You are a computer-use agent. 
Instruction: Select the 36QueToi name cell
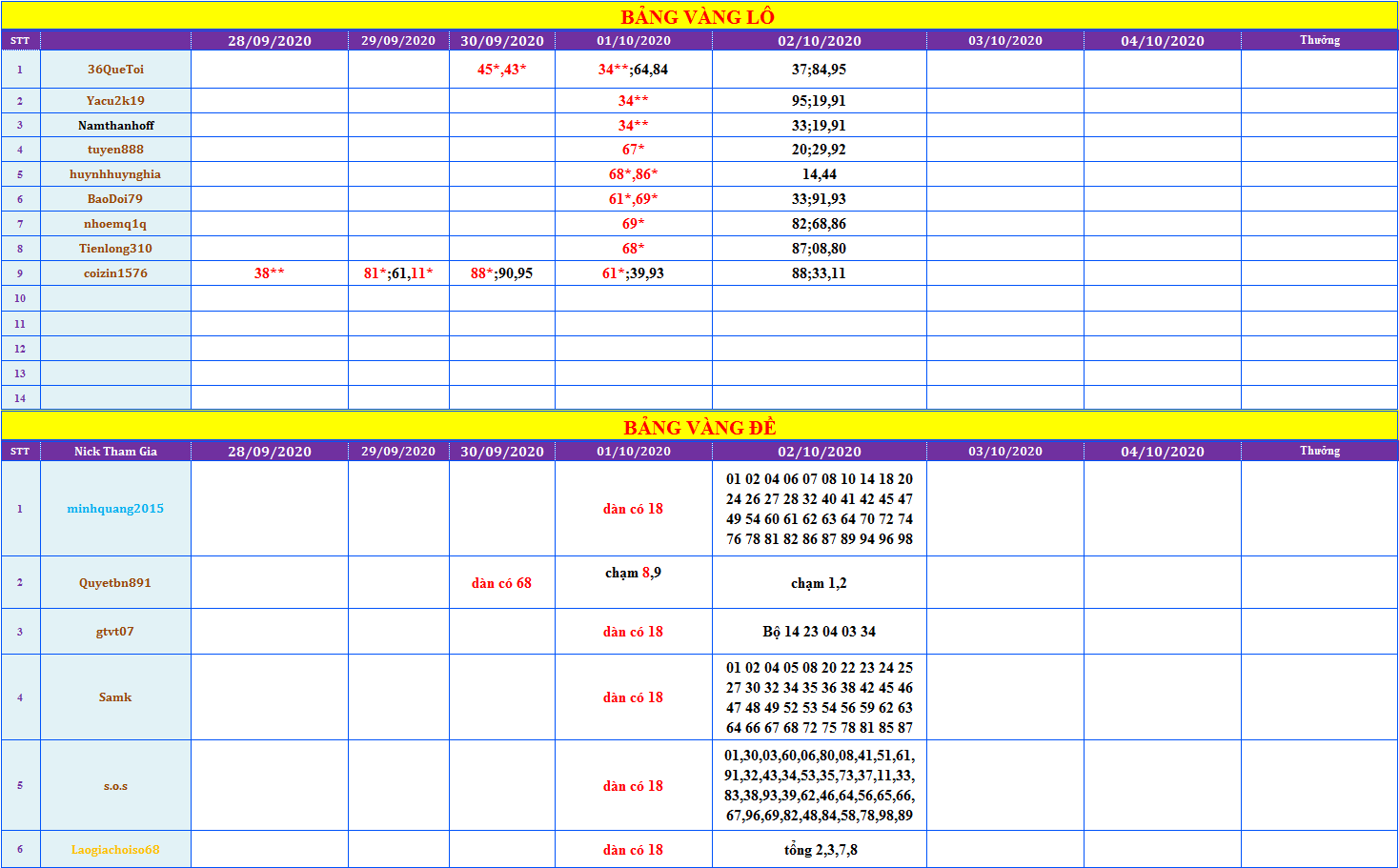tap(115, 69)
